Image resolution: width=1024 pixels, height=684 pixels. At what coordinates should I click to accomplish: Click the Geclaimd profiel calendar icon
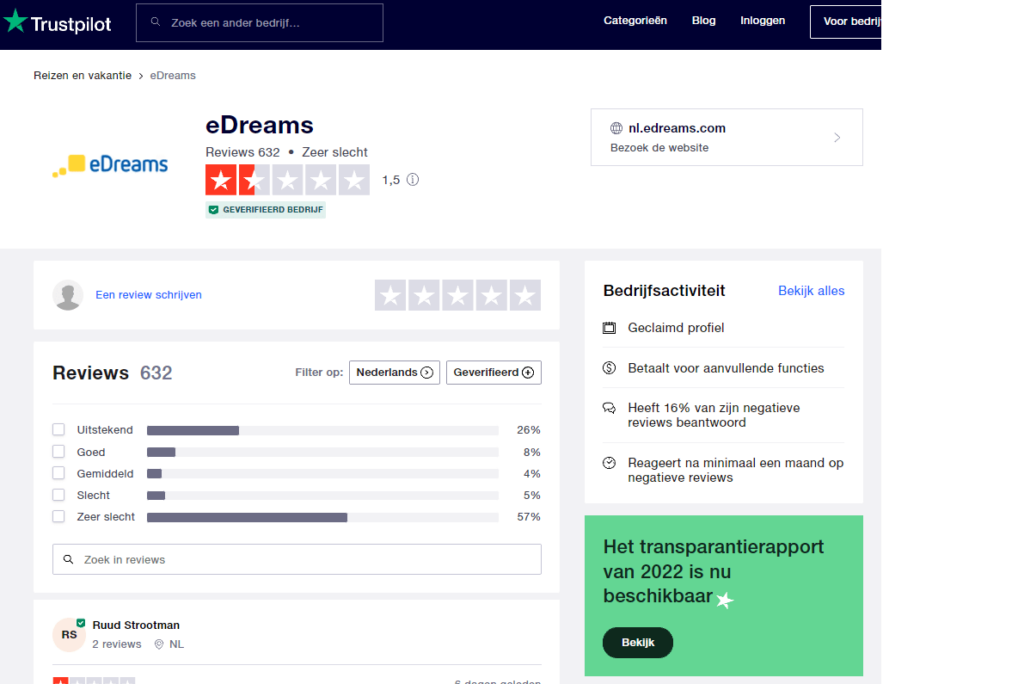609,328
